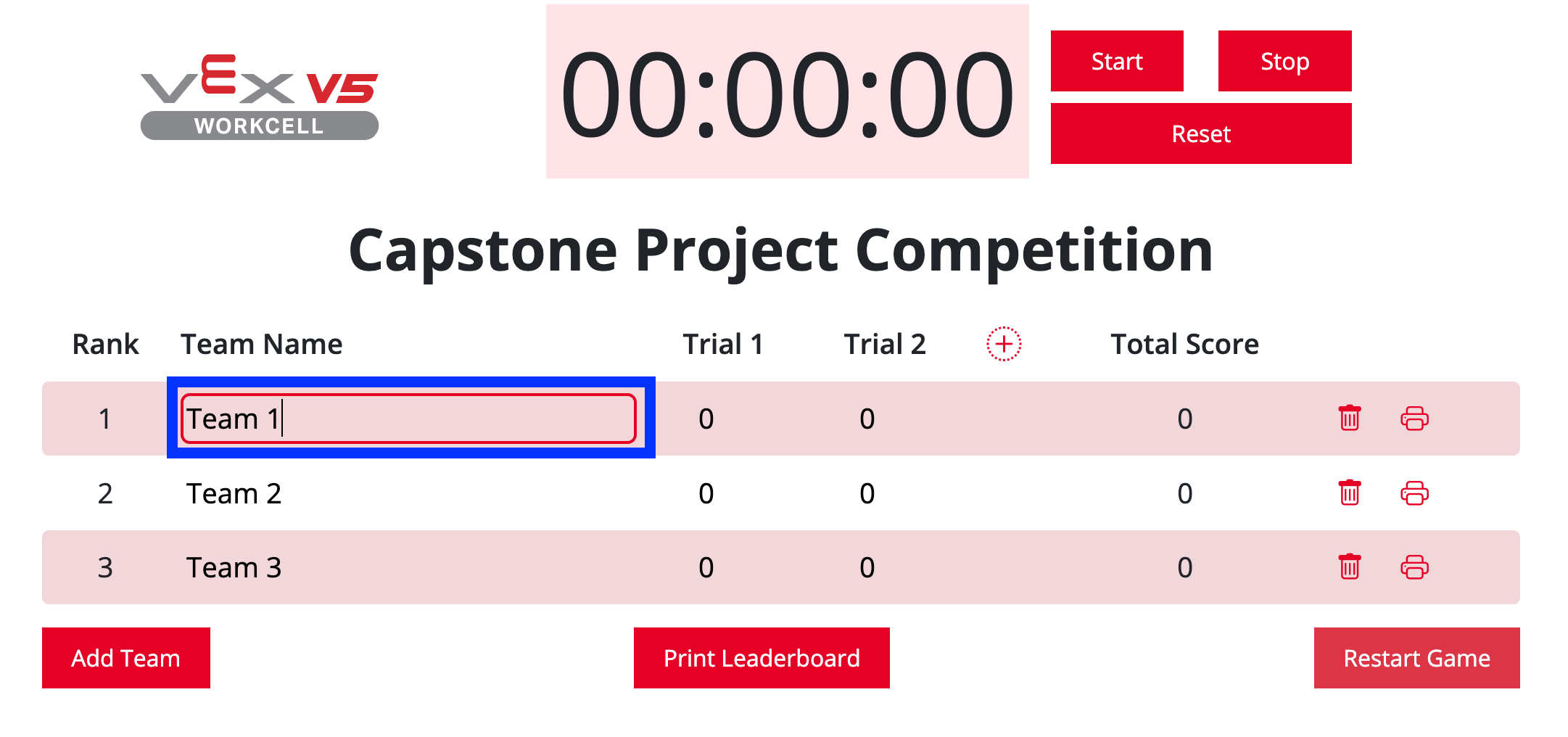Select Team 3's total score
The image size is (1568, 737).
(1185, 568)
